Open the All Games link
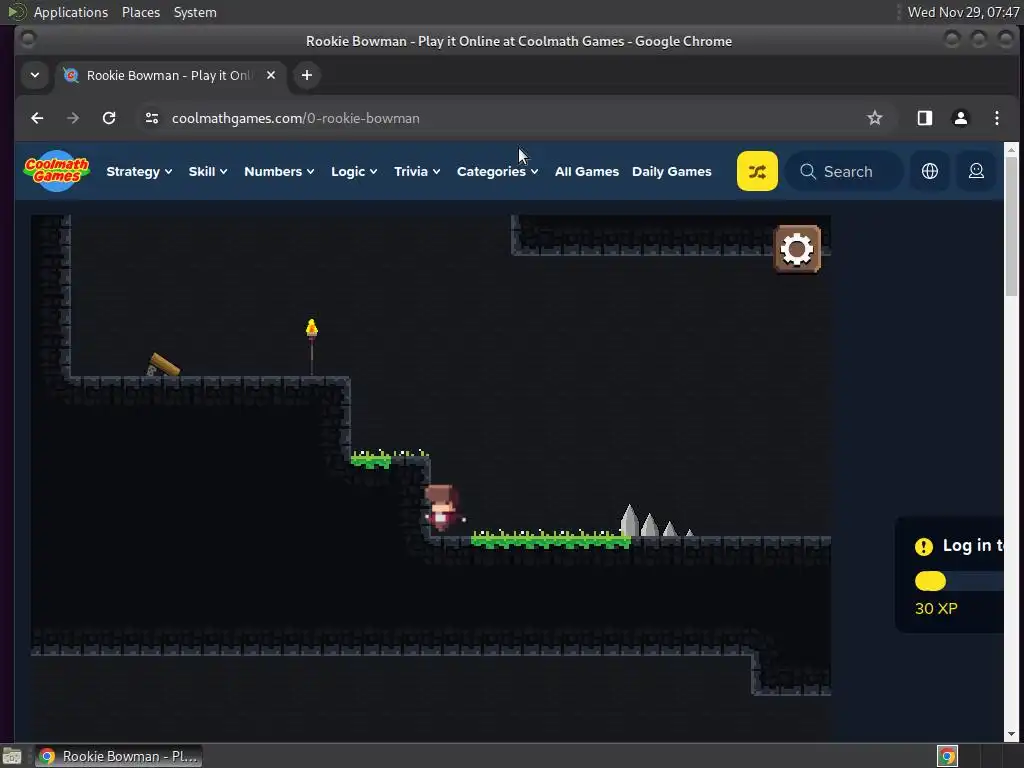The height and width of the screenshot is (768, 1024). point(586,171)
